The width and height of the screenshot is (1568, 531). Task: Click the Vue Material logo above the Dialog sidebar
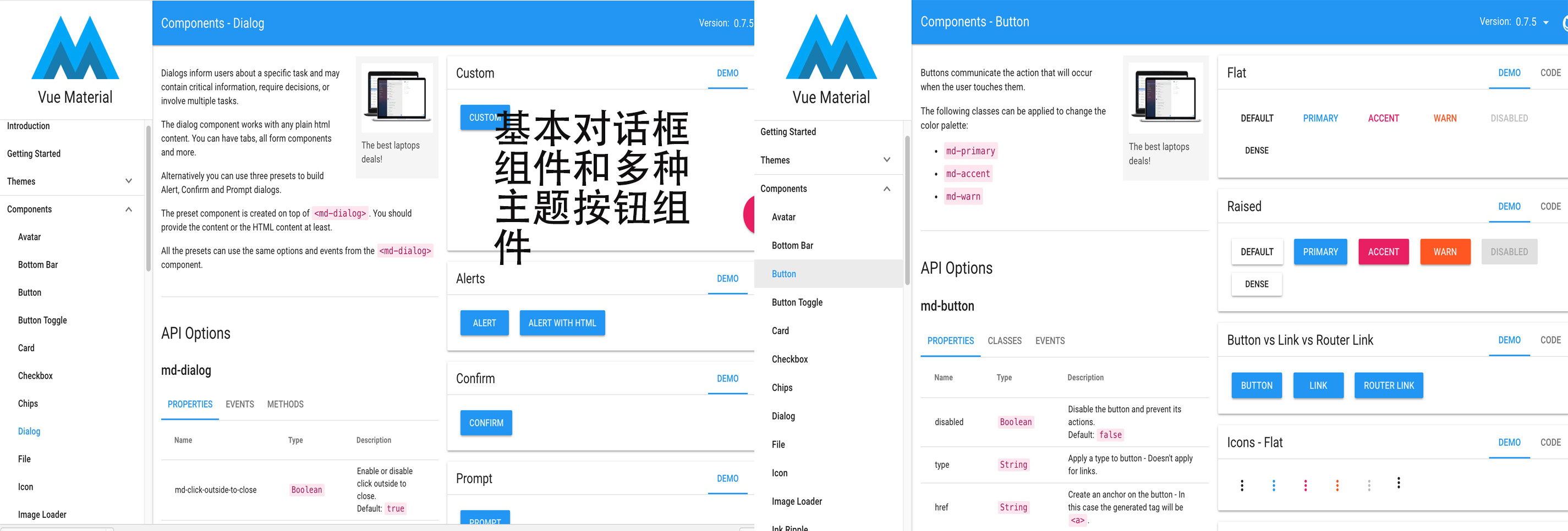(75, 49)
